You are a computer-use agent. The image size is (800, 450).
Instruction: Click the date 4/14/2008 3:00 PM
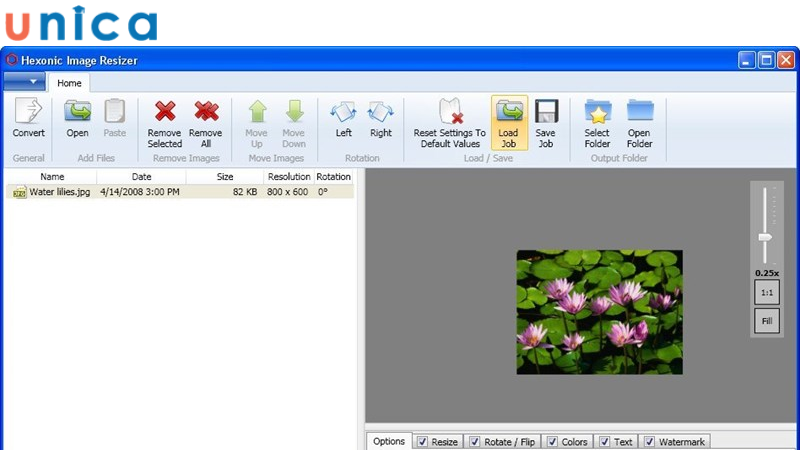pos(140,192)
